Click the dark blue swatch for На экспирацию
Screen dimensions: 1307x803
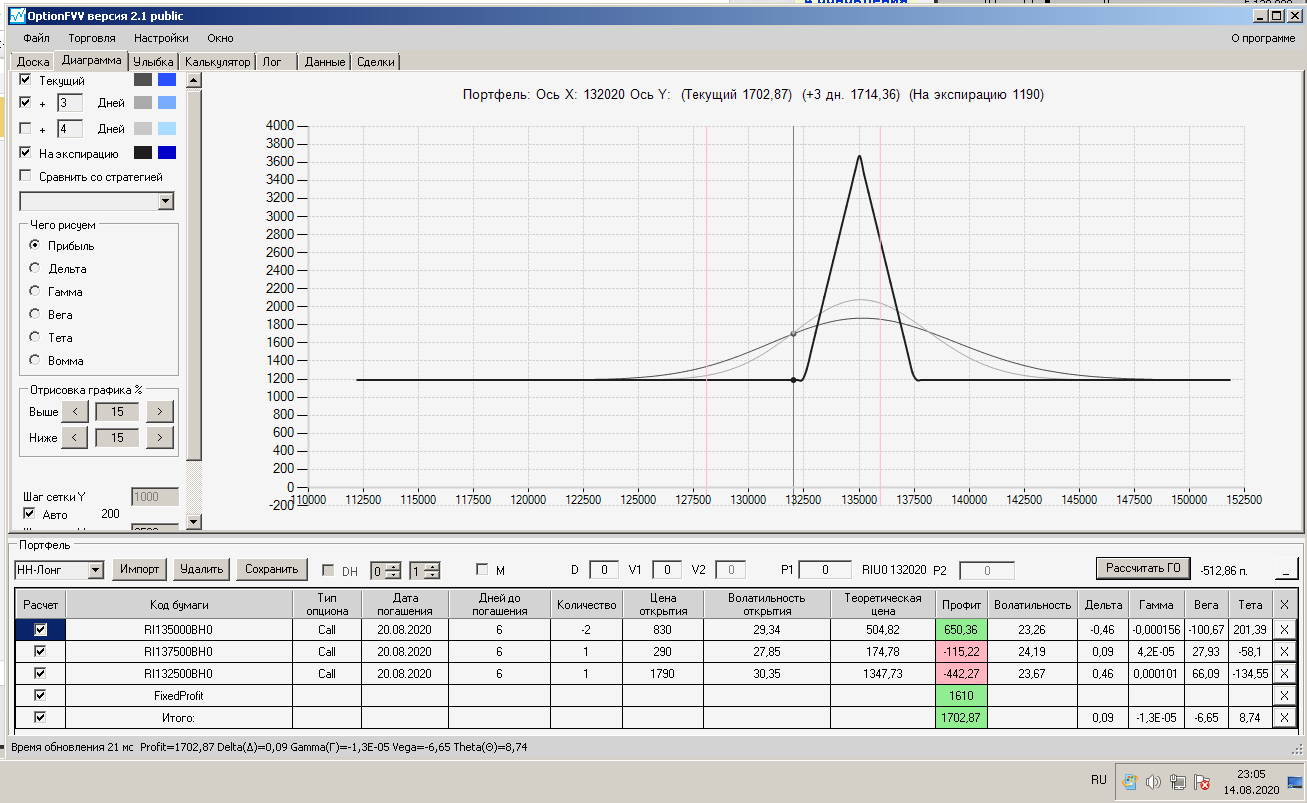coord(167,153)
